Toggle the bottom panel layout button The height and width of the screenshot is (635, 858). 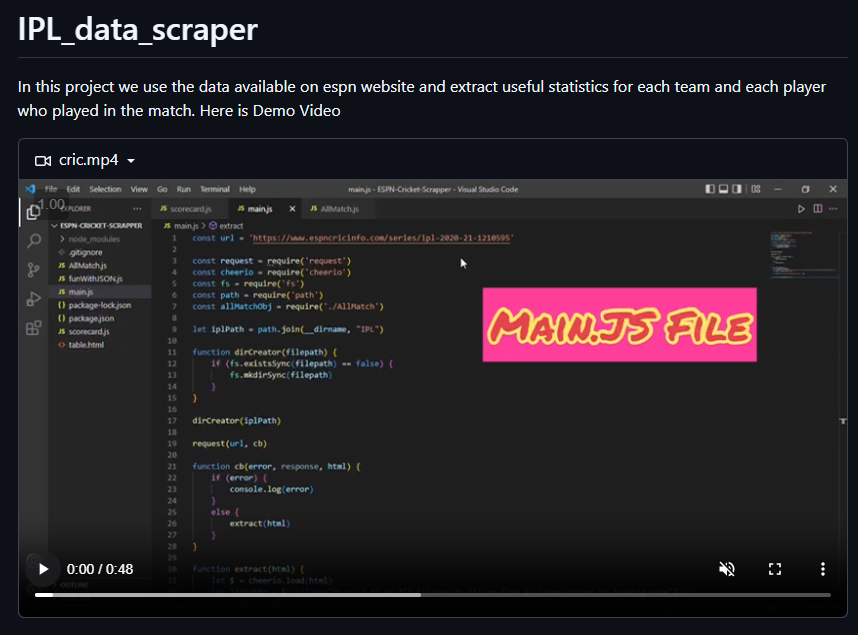(723, 189)
